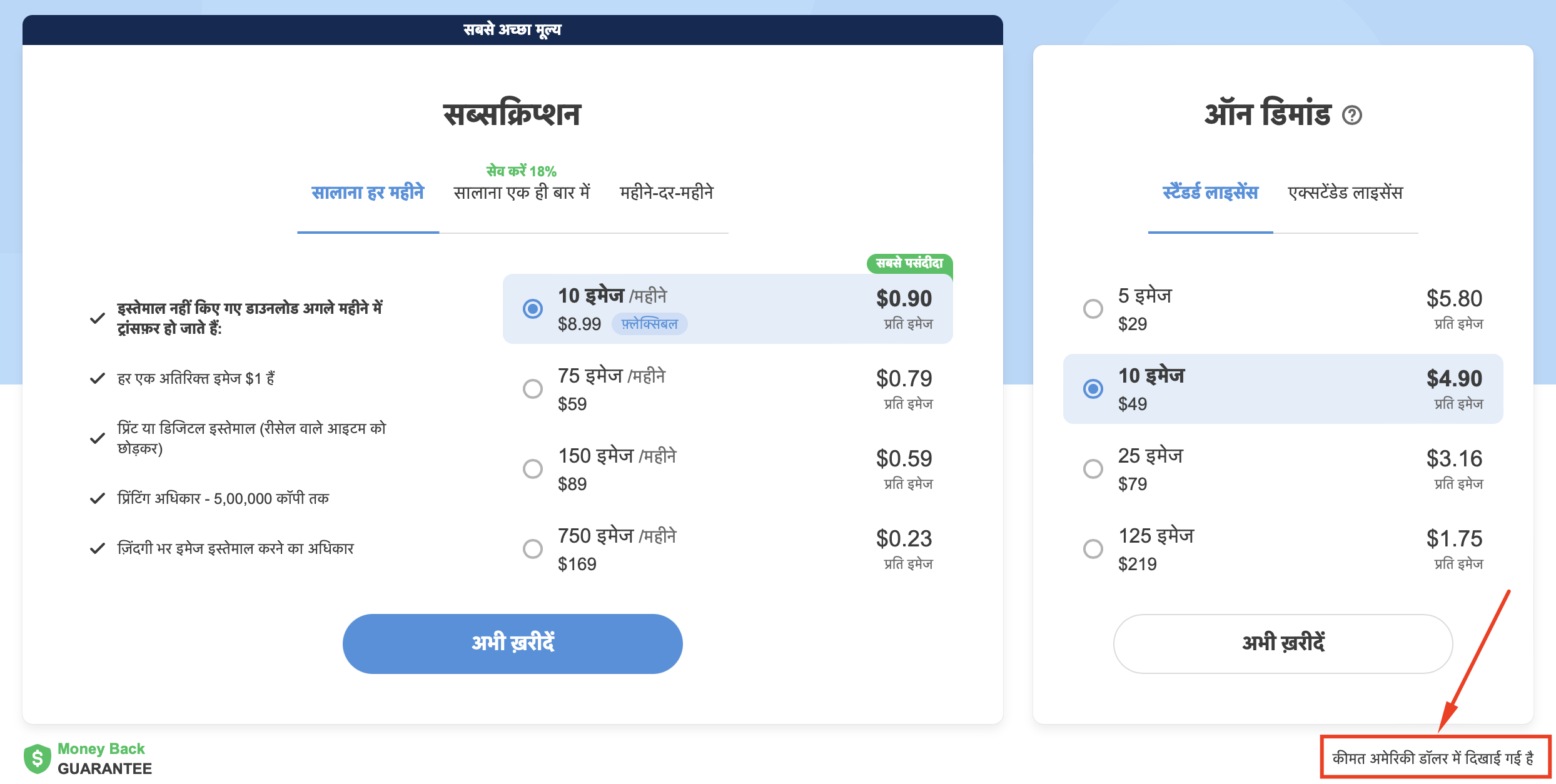Select the 750 इमेज monthly subscription plan
The height and width of the screenshot is (784, 1556).
[533, 548]
